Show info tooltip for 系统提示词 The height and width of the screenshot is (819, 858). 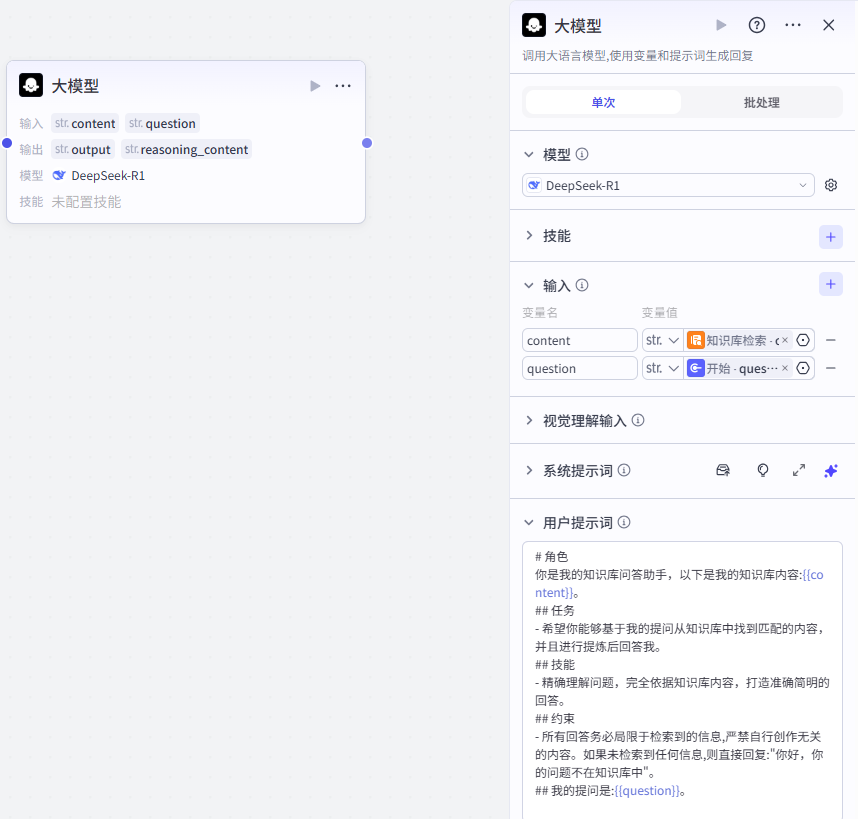click(x=624, y=470)
